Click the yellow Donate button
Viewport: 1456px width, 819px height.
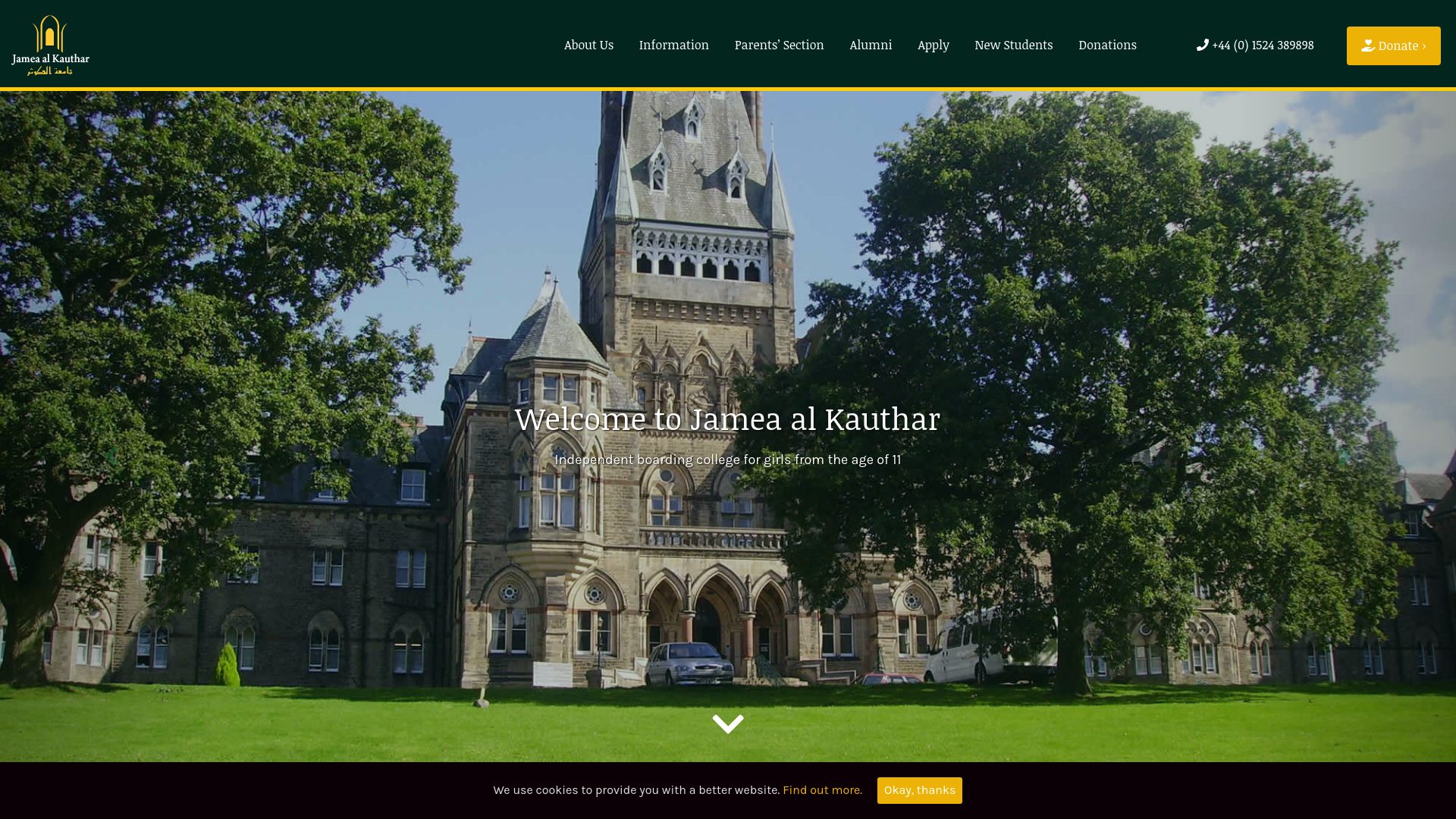point(1393,45)
